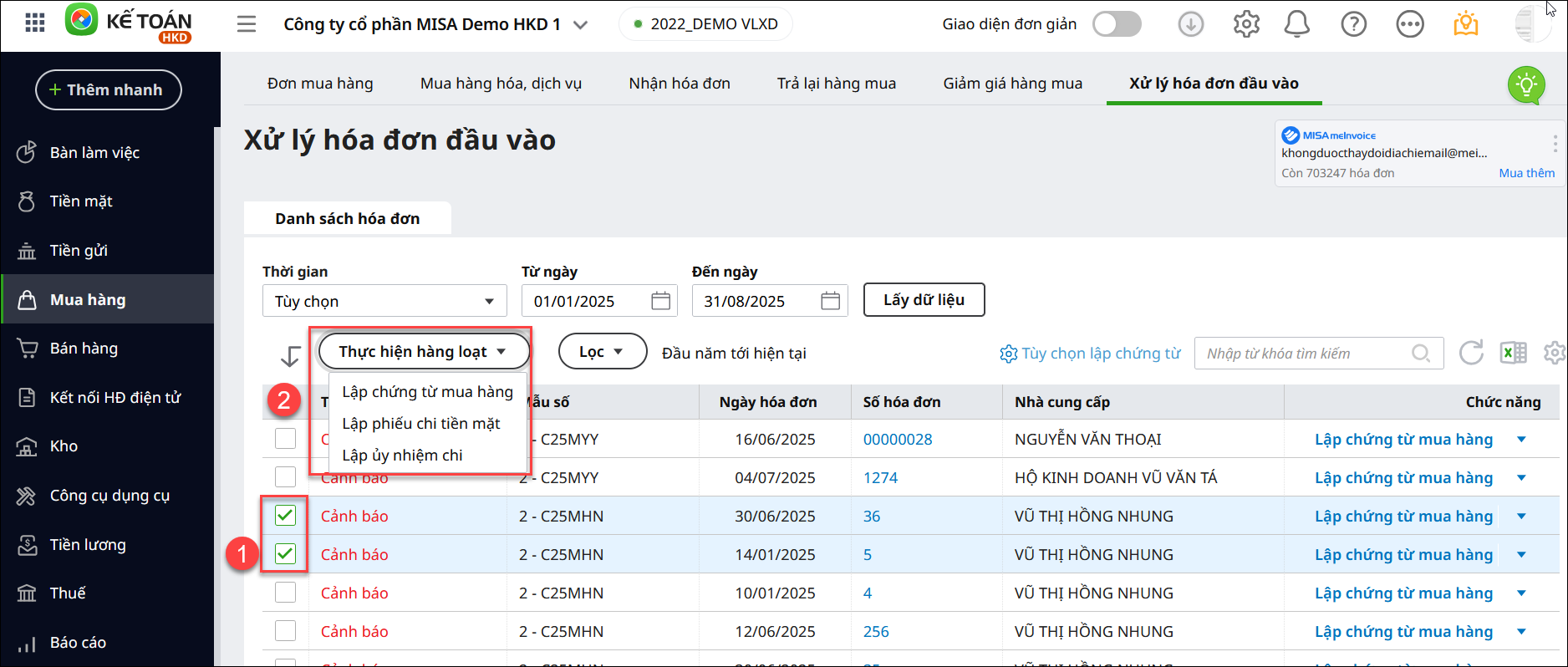Open the Lọc filter dropdown
The height and width of the screenshot is (667, 1568).
602,351
